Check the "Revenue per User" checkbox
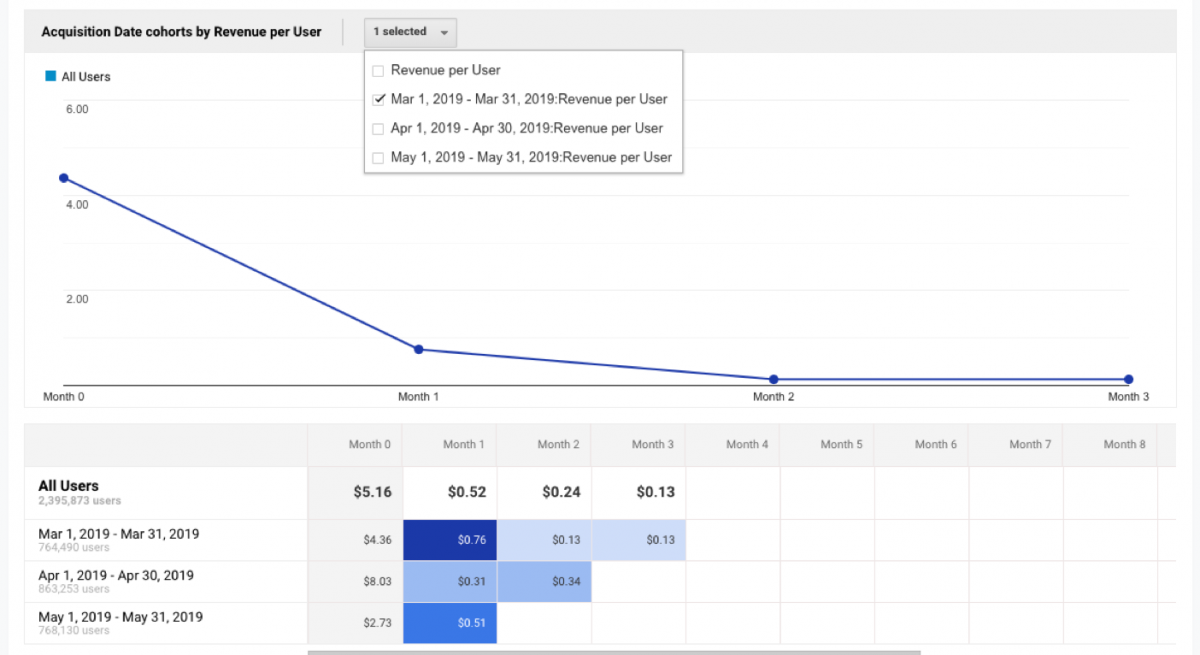Screen dimensions: 1200x655 pos(377,70)
